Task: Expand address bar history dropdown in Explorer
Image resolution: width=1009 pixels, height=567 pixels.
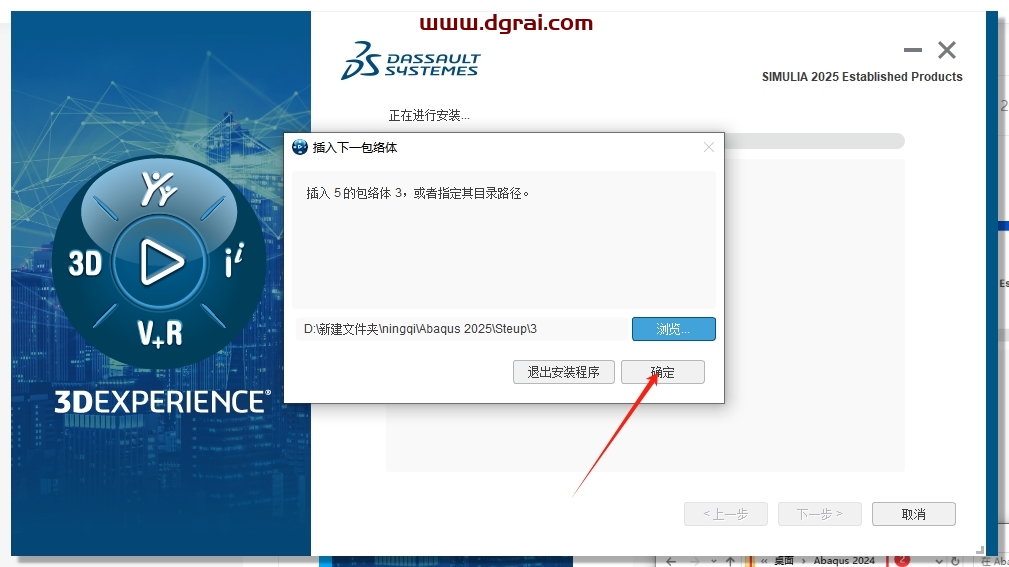Action: [939, 561]
